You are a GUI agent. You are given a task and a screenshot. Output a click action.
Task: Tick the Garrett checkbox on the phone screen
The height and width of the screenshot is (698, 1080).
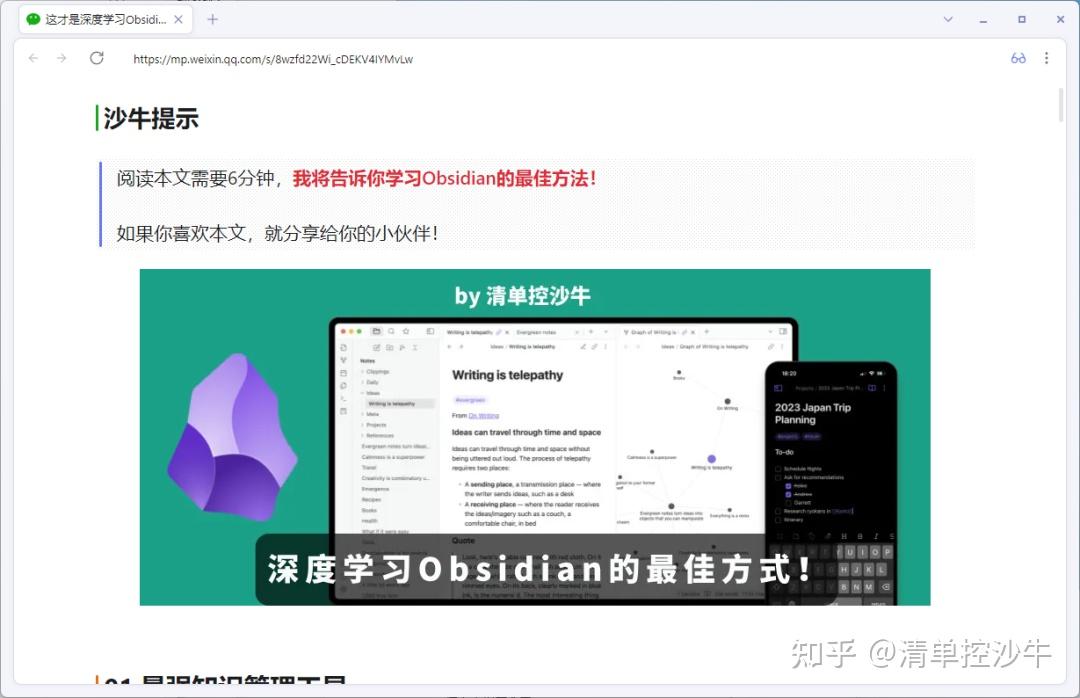click(x=788, y=503)
